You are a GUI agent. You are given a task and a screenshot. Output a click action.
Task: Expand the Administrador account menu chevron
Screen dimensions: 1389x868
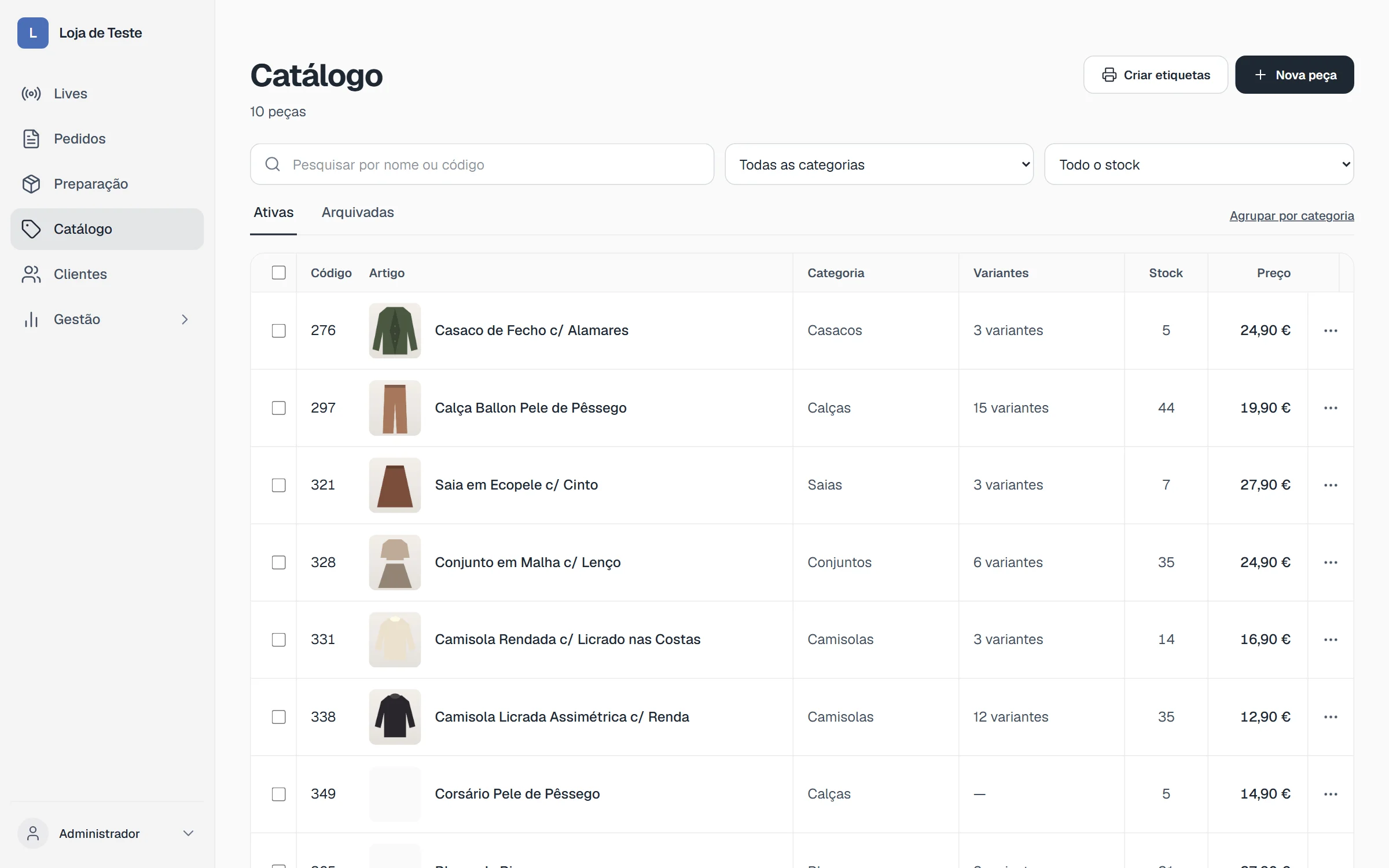(188, 833)
